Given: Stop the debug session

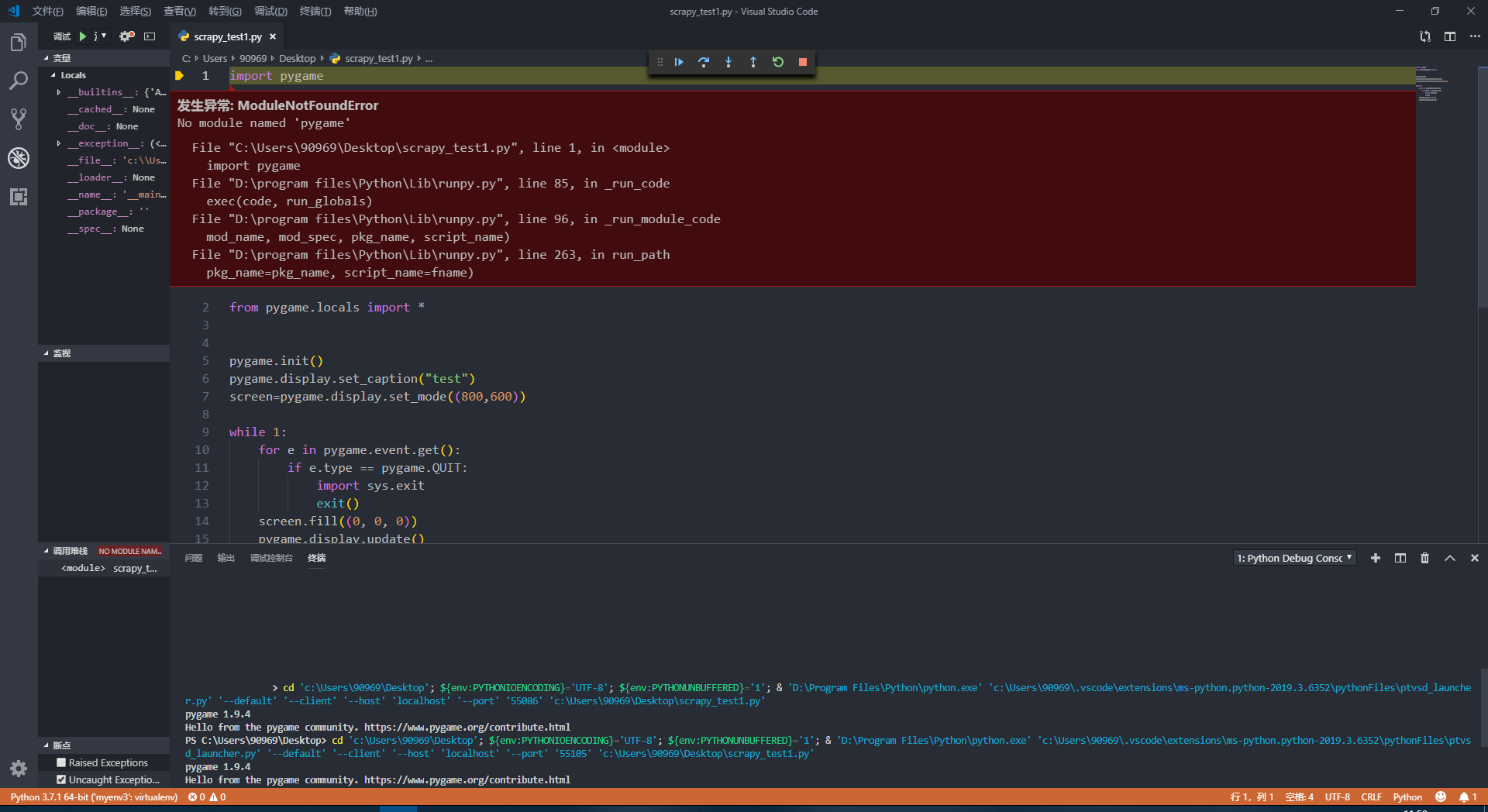Looking at the screenshot, I should [x=803, y=62].
